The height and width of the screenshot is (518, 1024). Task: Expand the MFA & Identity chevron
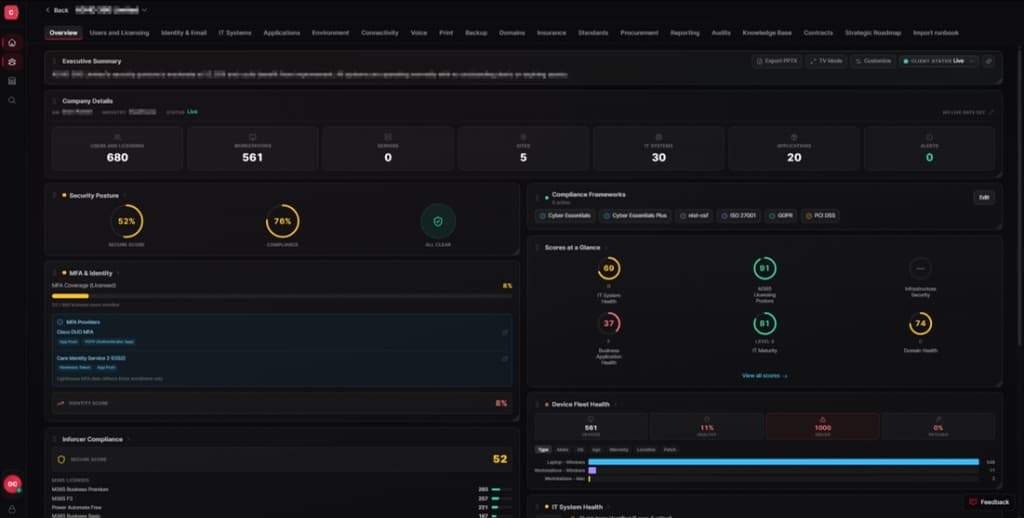coord(118,274)
